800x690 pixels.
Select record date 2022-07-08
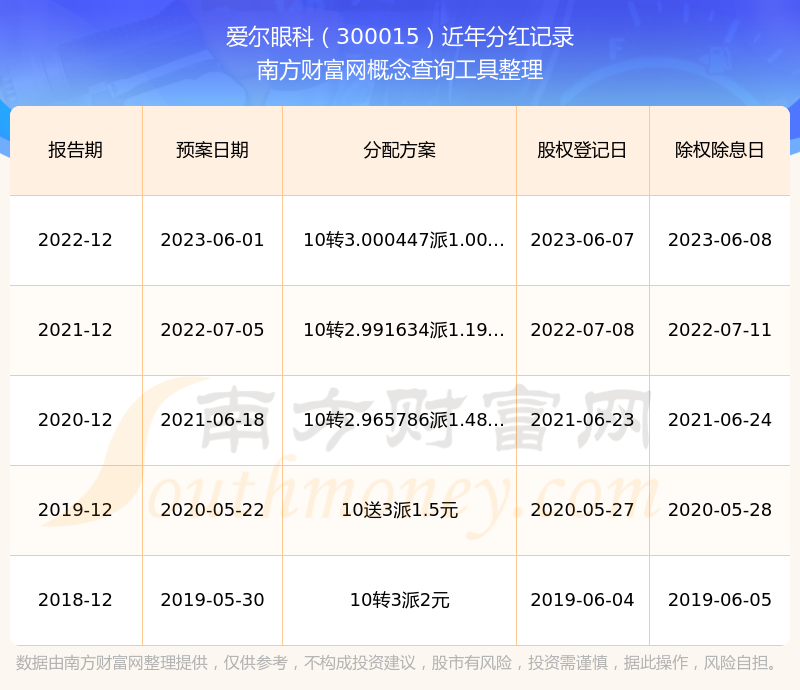(582, 330)
